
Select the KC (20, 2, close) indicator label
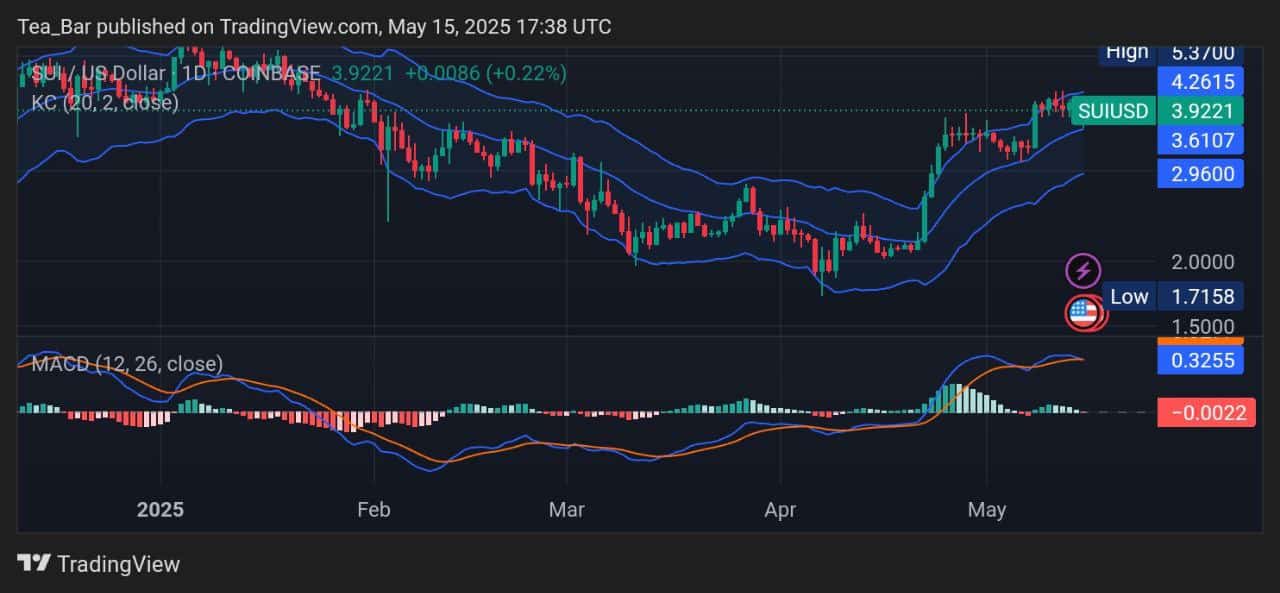click(x=98, y=102)
